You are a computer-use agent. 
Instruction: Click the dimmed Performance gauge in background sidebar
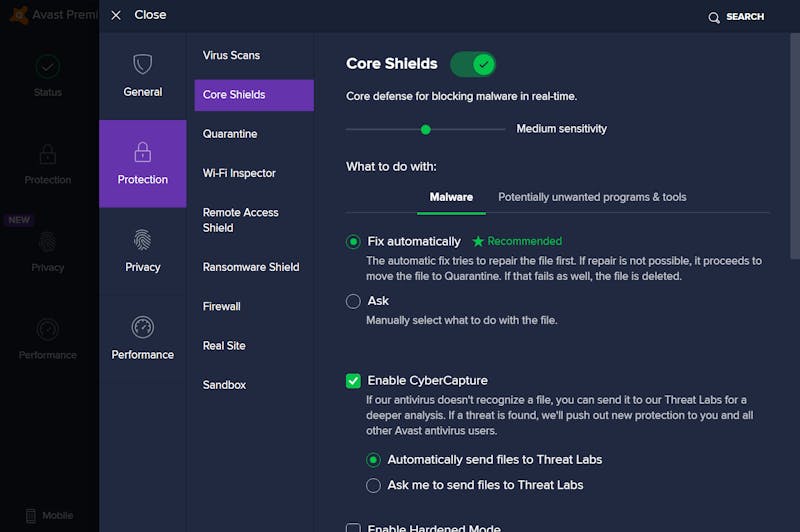click(x=47, y=330)
